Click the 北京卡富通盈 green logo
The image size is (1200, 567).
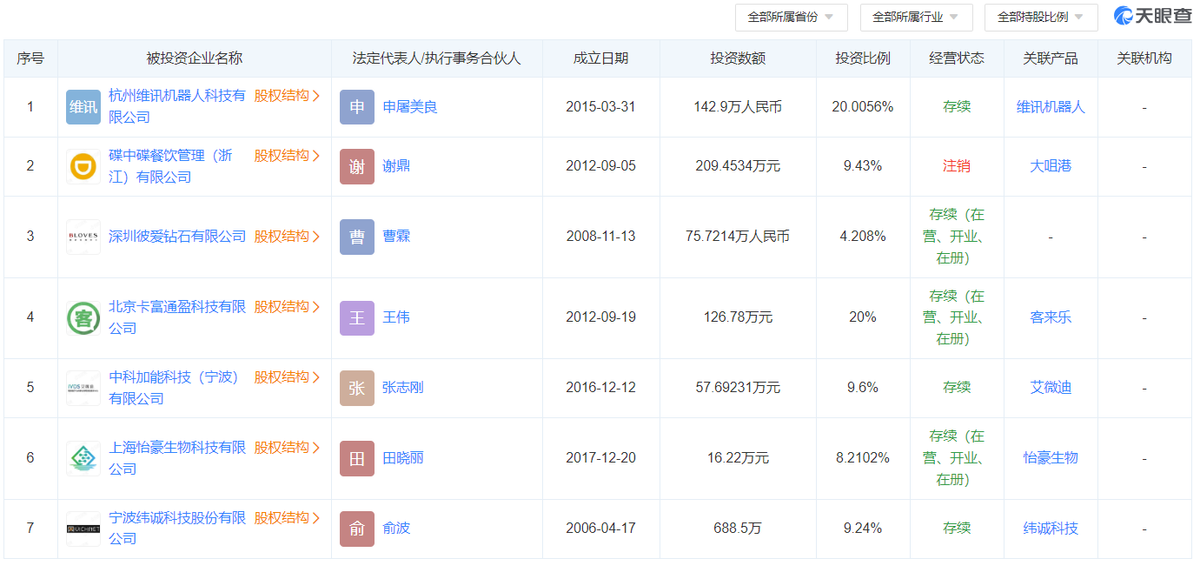pos(83,318)
